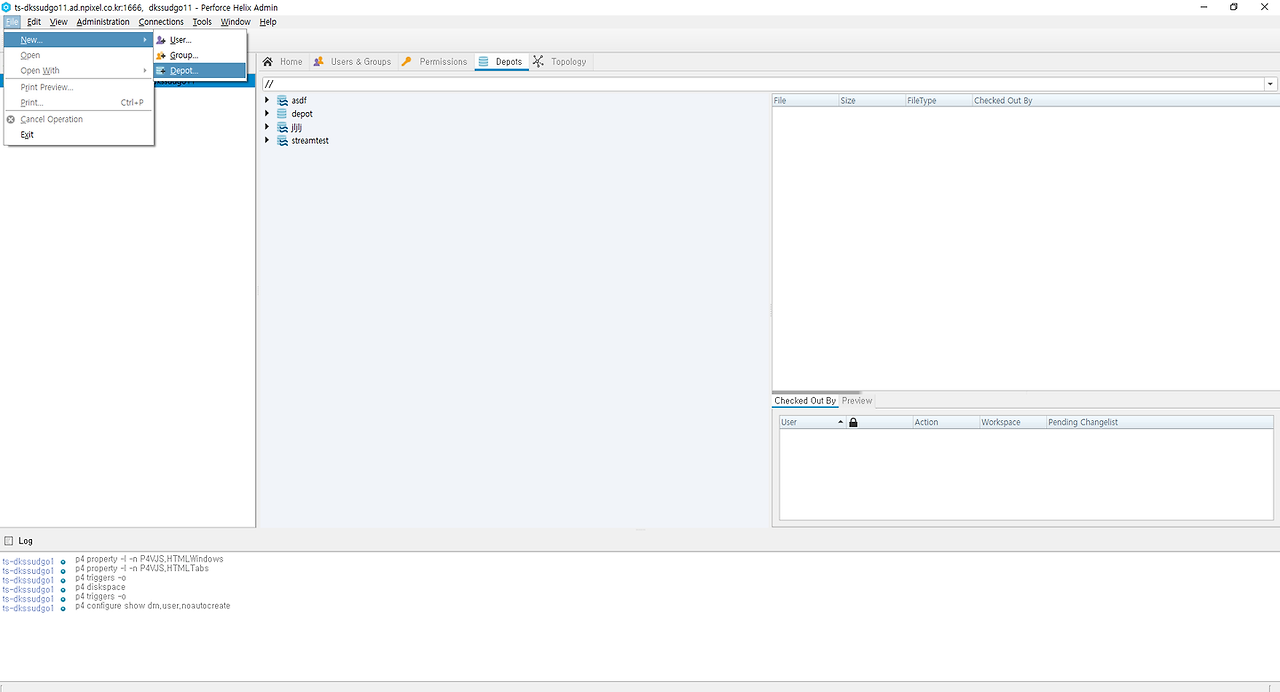
Task: Click the Depots stack icon
Action: (x=483, y=62)
